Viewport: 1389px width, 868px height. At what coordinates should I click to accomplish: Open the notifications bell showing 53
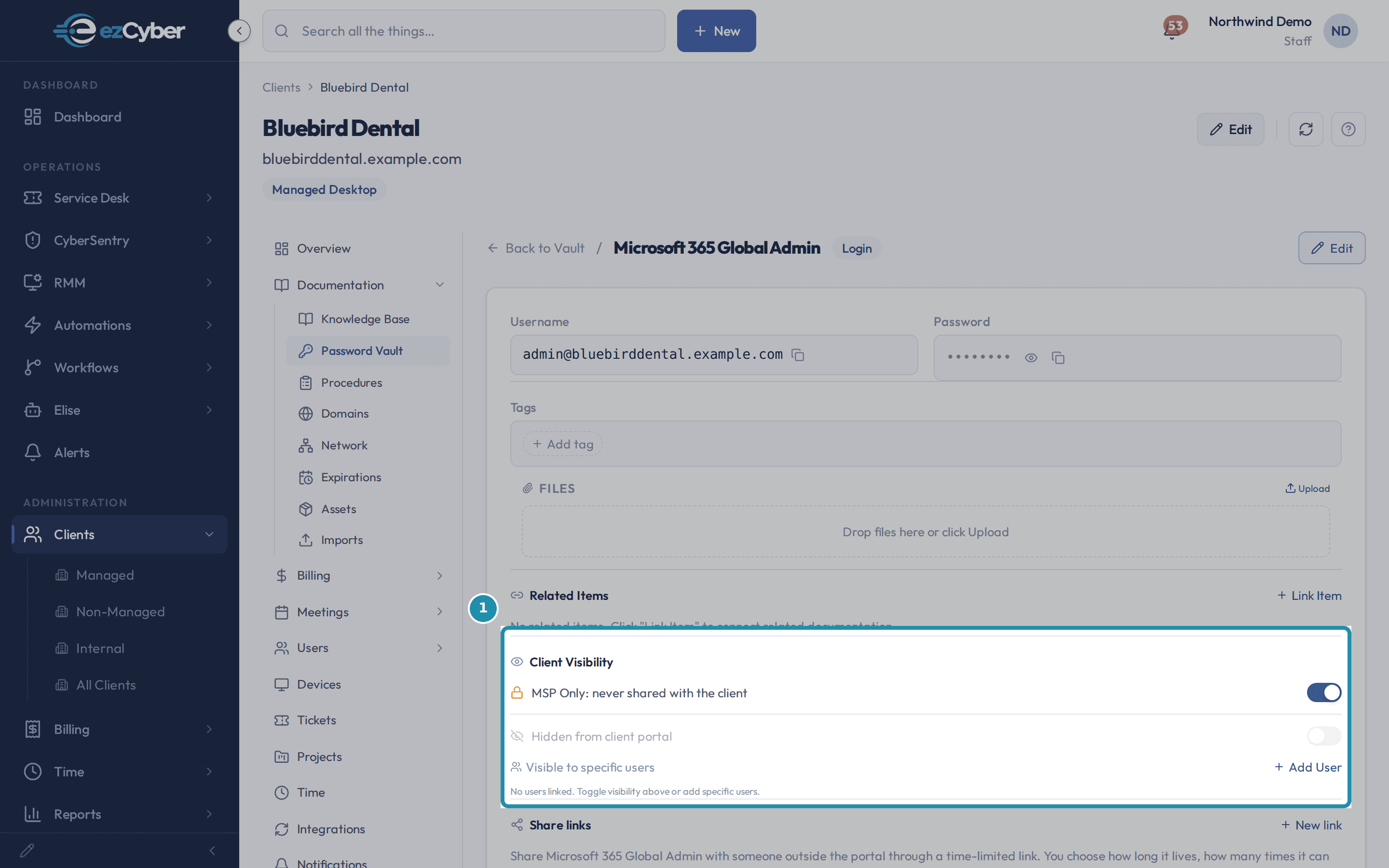(1174, 27)
